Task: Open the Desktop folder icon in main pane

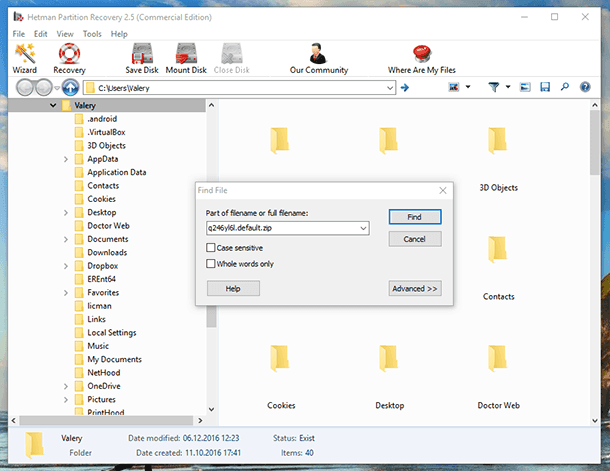Action: coord(389,358)
